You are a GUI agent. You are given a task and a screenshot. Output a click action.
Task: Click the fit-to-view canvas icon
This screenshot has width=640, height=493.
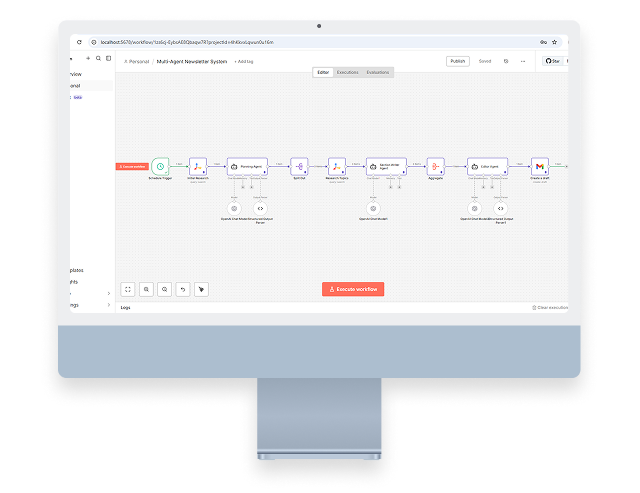click(128, 289)
